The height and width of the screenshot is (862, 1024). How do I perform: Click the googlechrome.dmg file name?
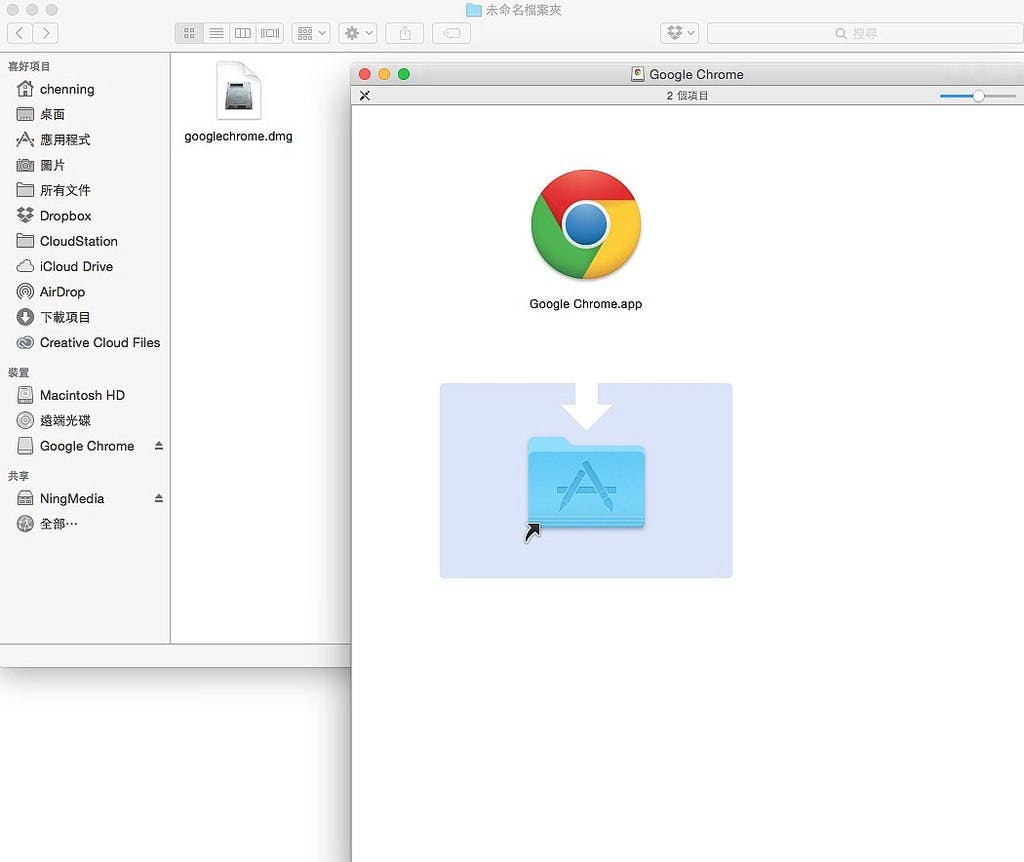pyautogui.click(x=238, y=136)
